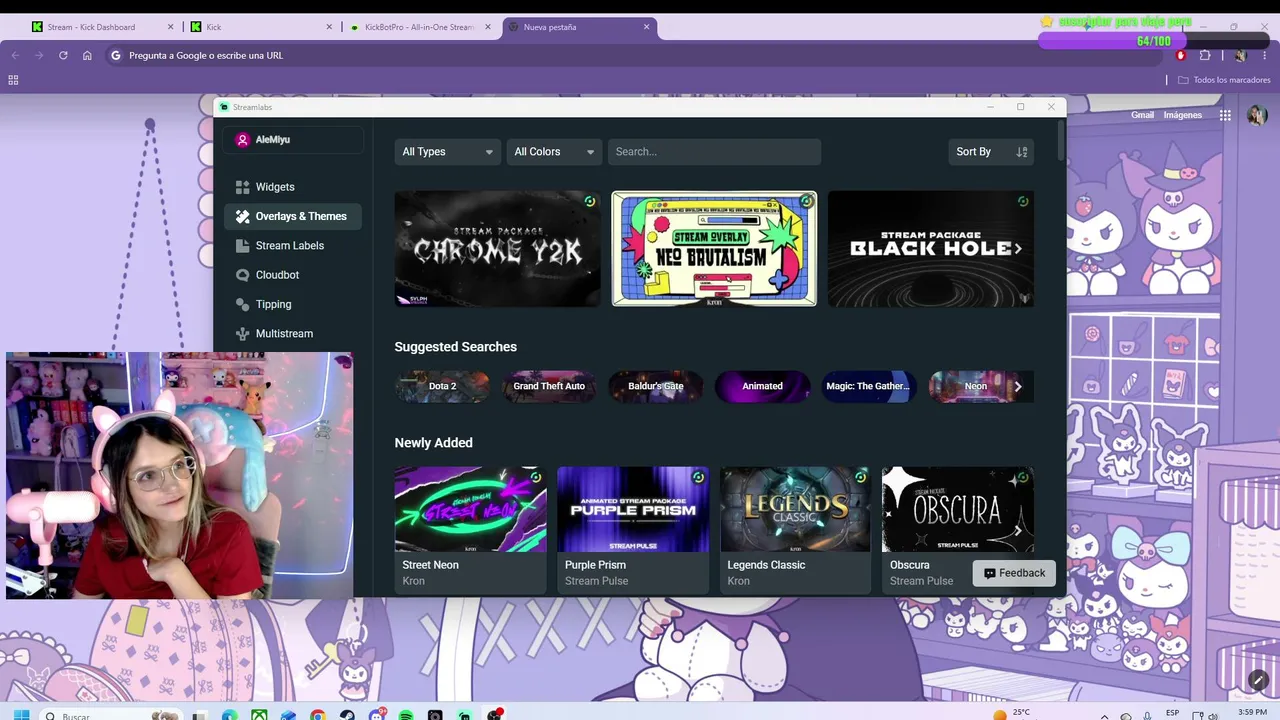Open Steam from the taskbar
The height and width of the screenshot is (720, 1280).
(347, 715)
